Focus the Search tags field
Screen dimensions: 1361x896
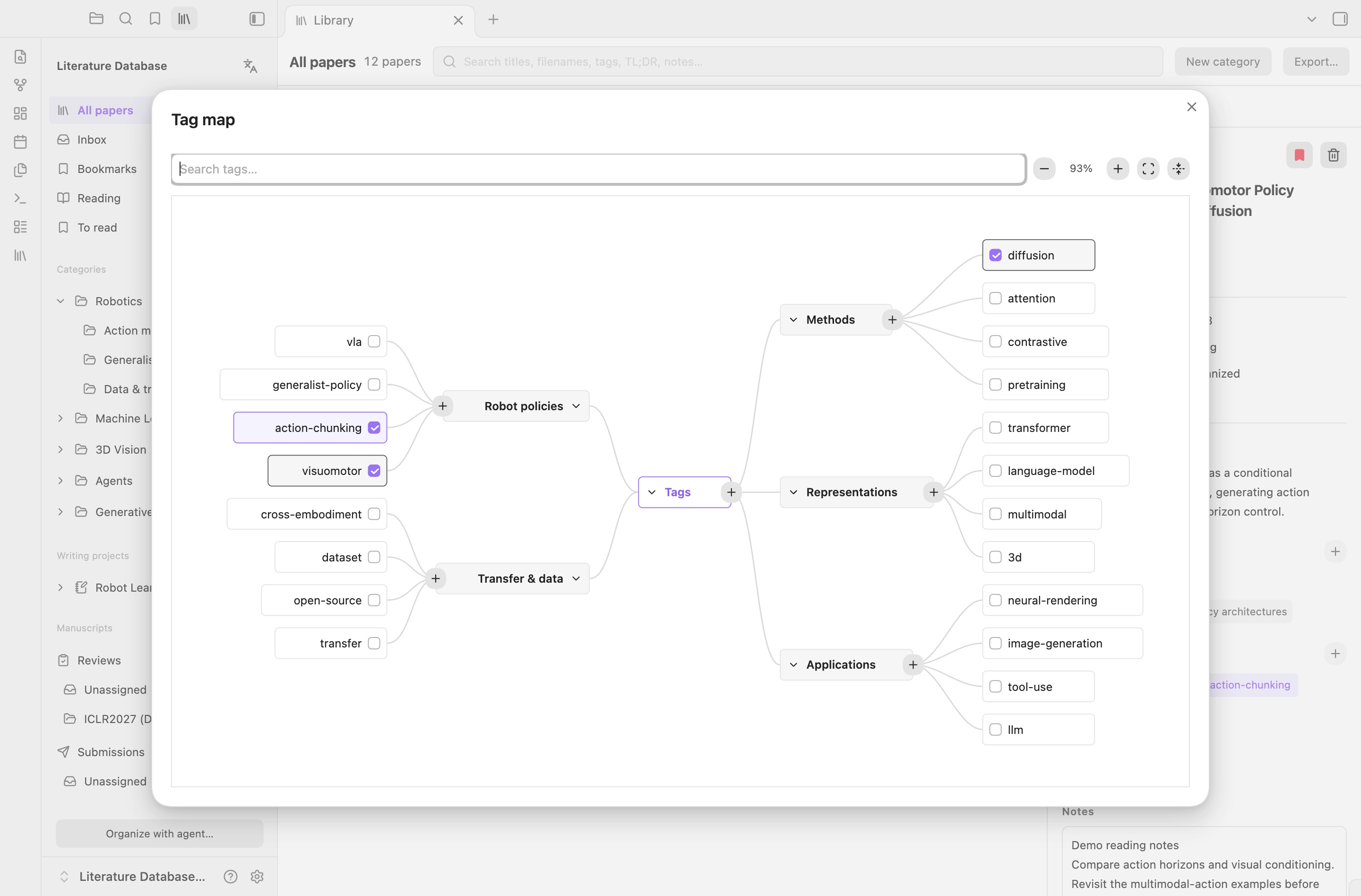click(598, 169)
